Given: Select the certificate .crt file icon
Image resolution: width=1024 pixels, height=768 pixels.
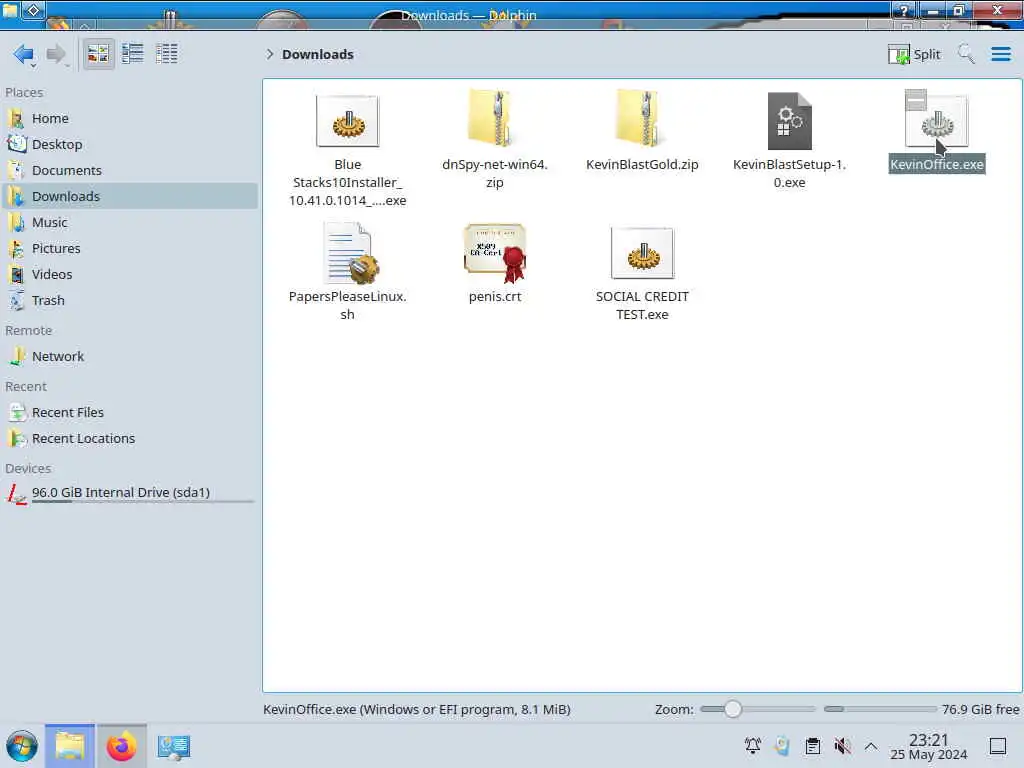Looking at the screenshot, I should (x=494, y=253).
